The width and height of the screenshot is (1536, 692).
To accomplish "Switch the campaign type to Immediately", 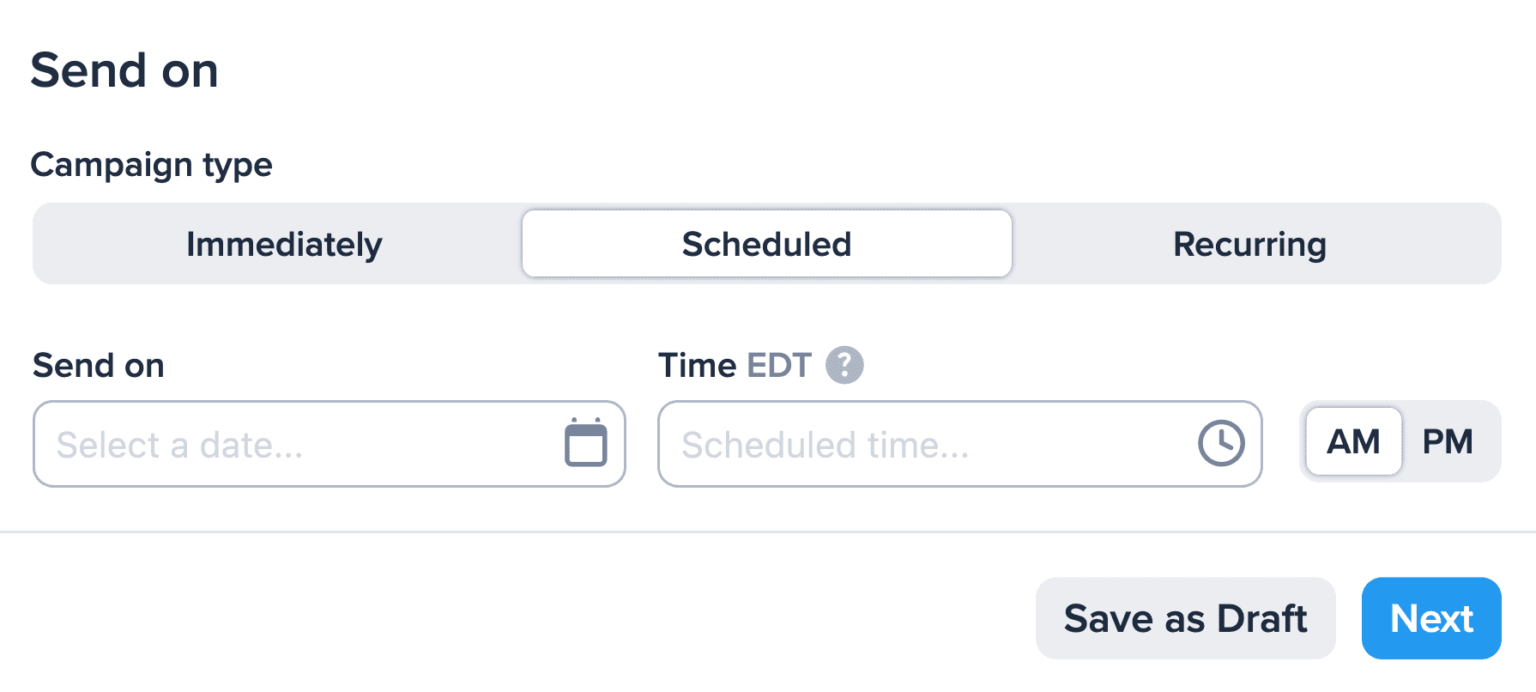I will point(283,243).
